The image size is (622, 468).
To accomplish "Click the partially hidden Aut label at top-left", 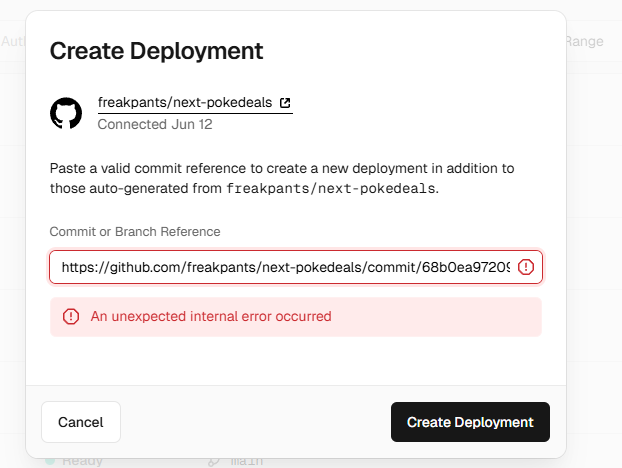I will coord(12,41).
